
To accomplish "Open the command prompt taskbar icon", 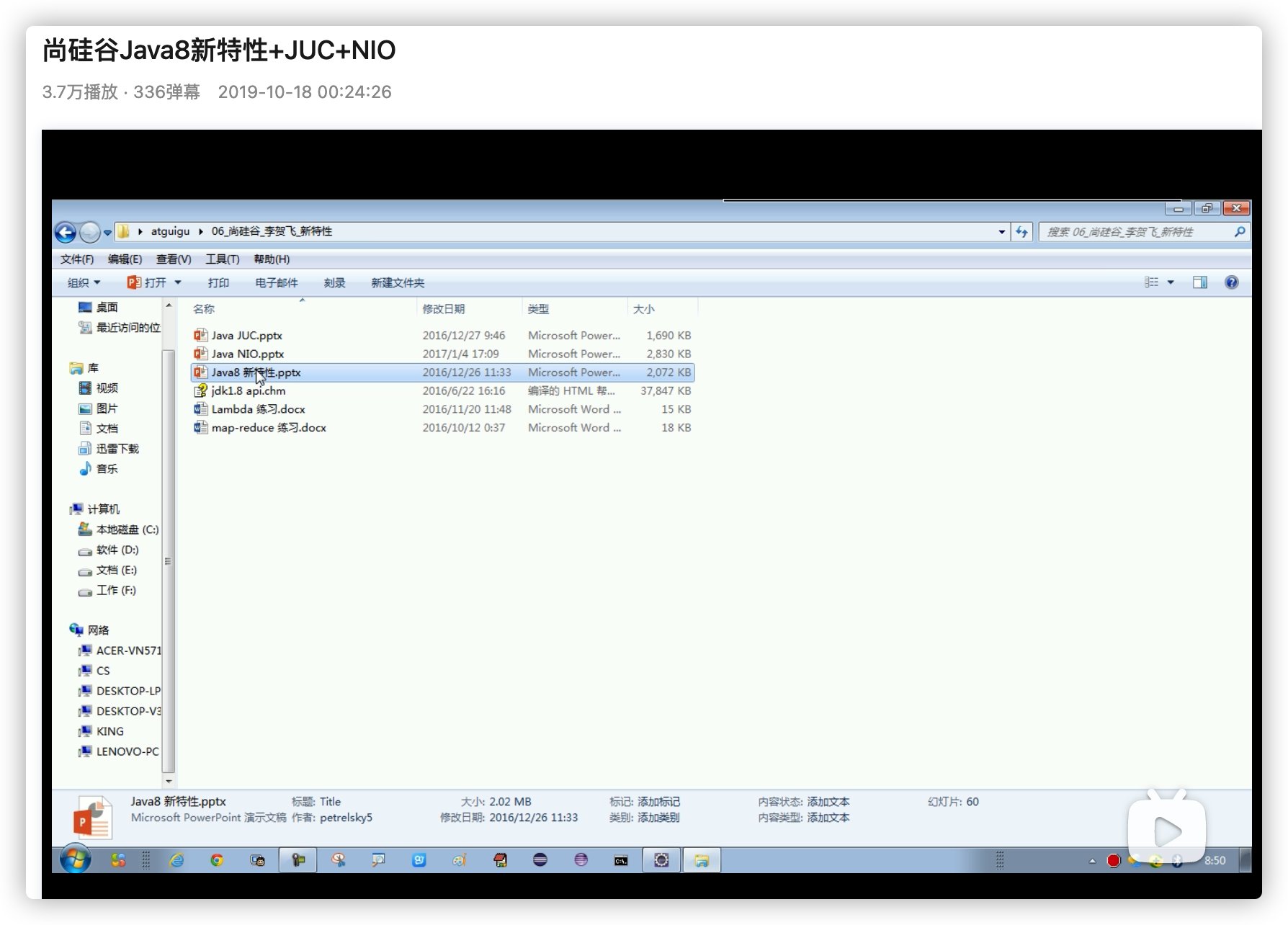I will [620, 860].
